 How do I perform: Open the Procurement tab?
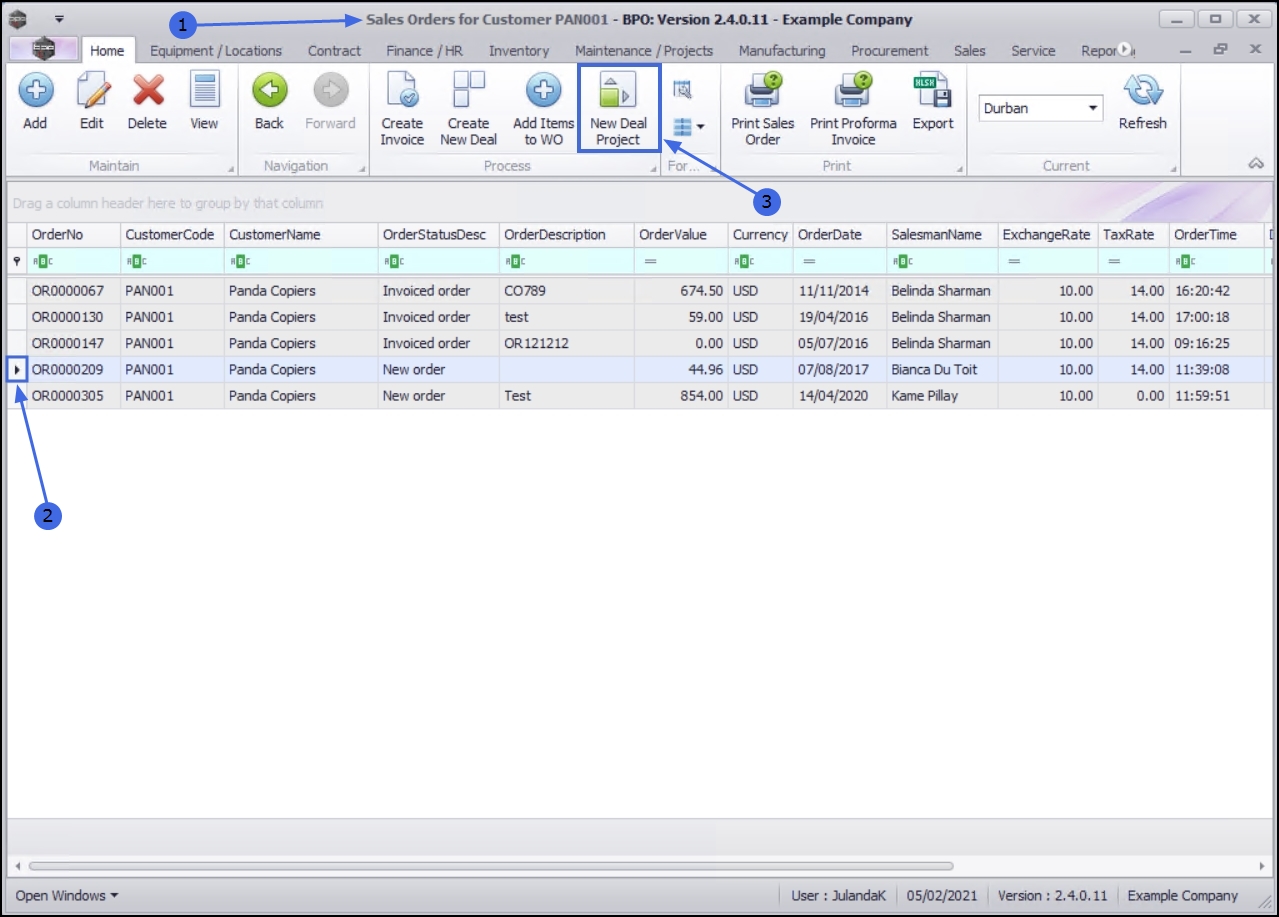(890, 50)
